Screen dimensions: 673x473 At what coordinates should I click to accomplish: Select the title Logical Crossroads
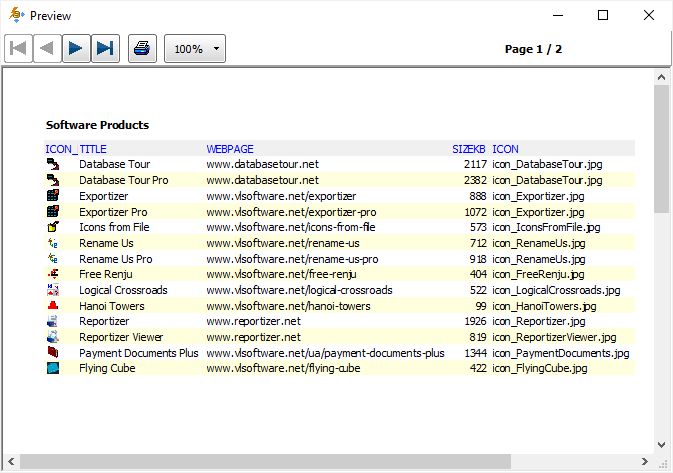pyautogui.click(x=123, y=290)
